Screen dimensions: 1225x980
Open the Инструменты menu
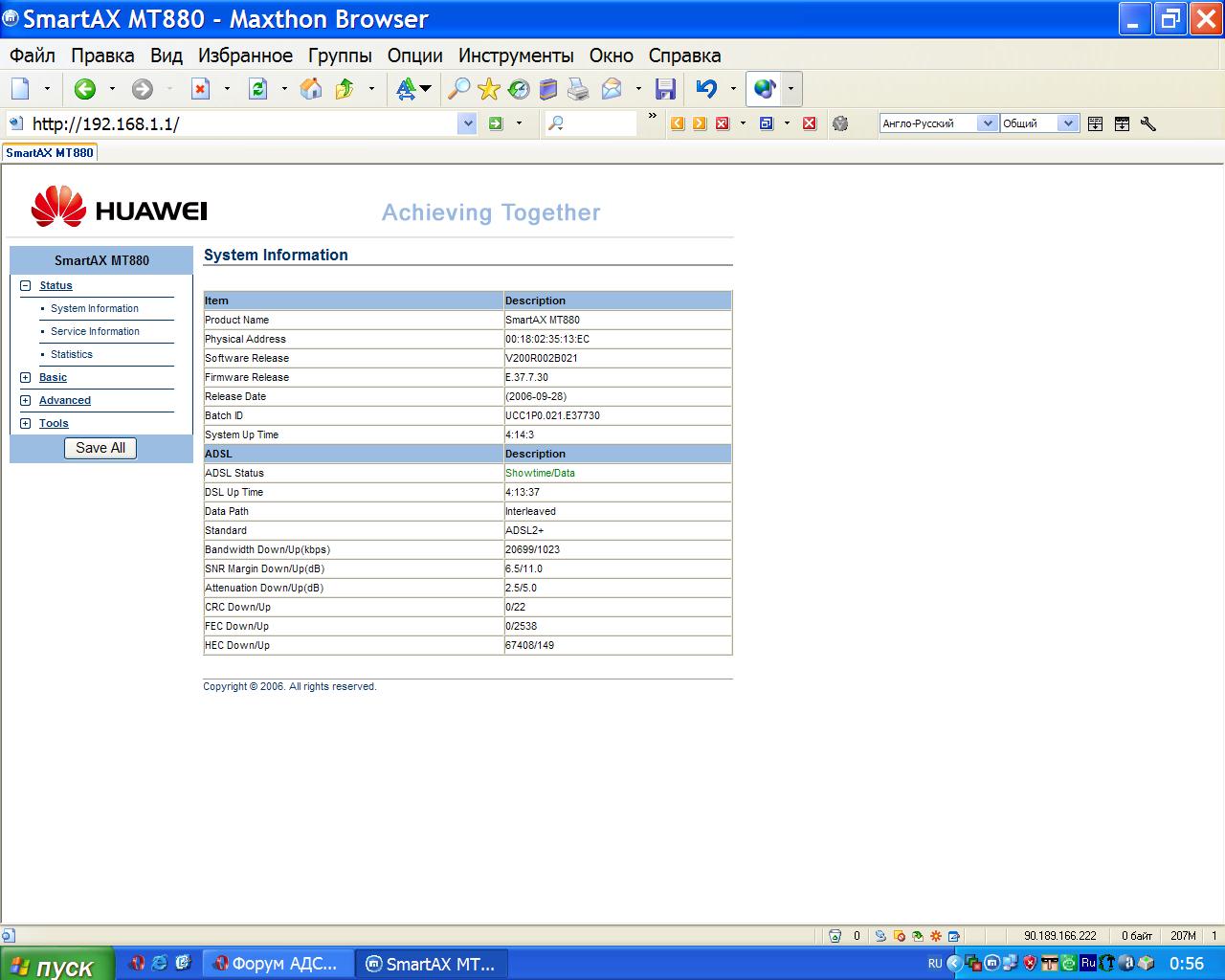(x=516, y=56)
